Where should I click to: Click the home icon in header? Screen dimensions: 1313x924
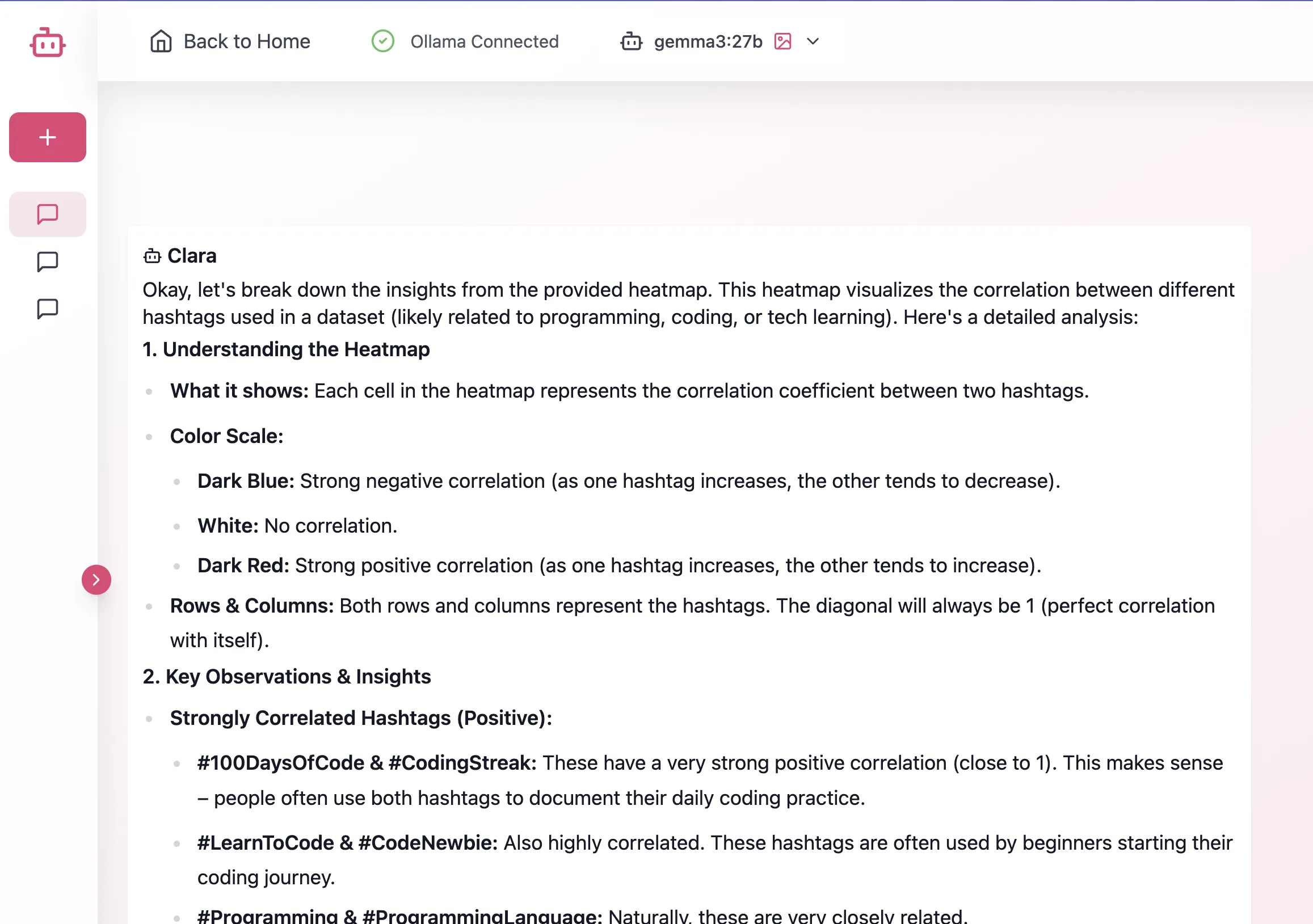161,41
